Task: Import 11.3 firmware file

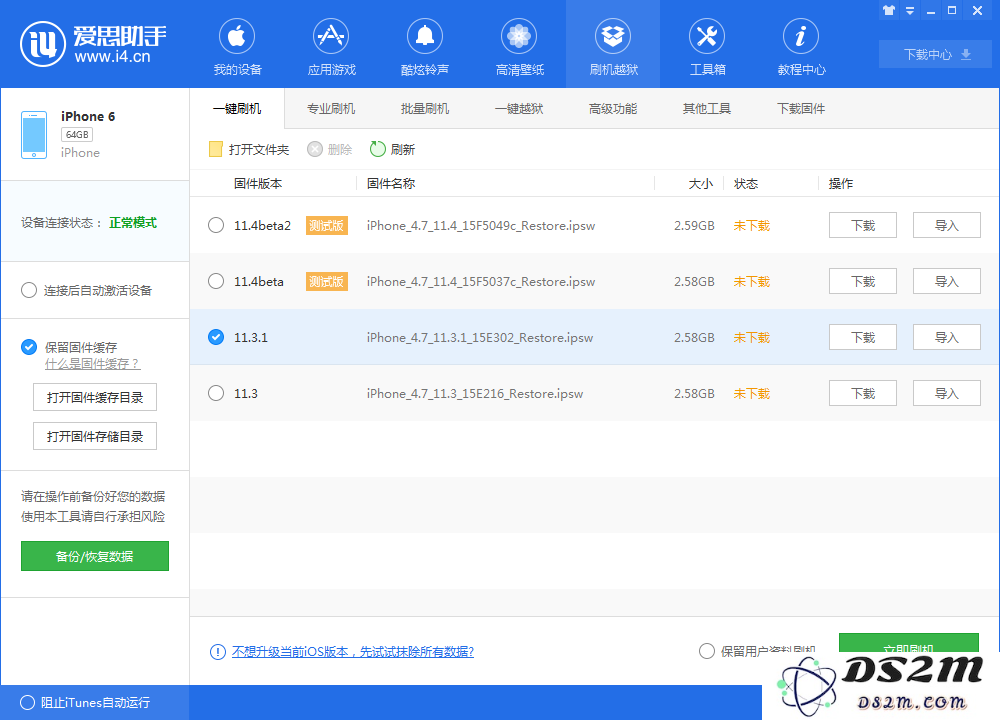Action: tap(946, 393)
